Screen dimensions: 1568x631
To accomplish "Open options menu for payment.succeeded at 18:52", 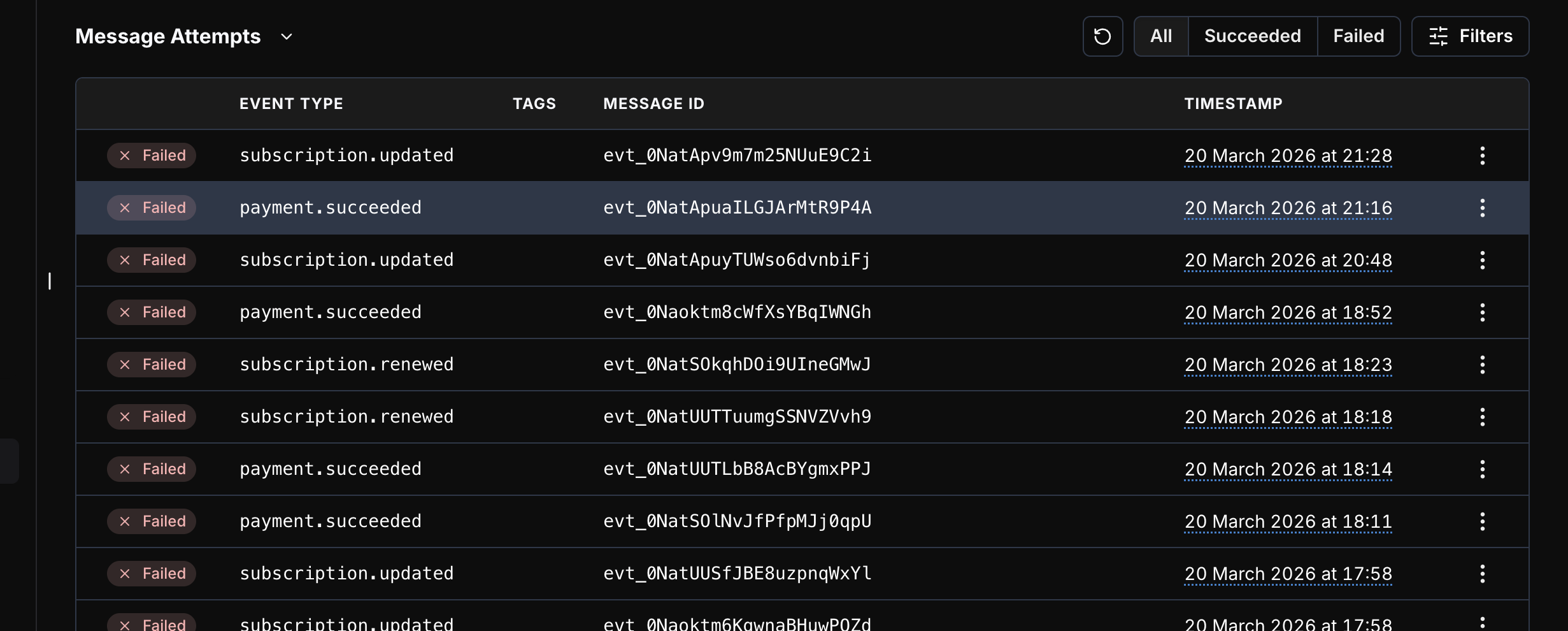I will tap(1483, 312).
